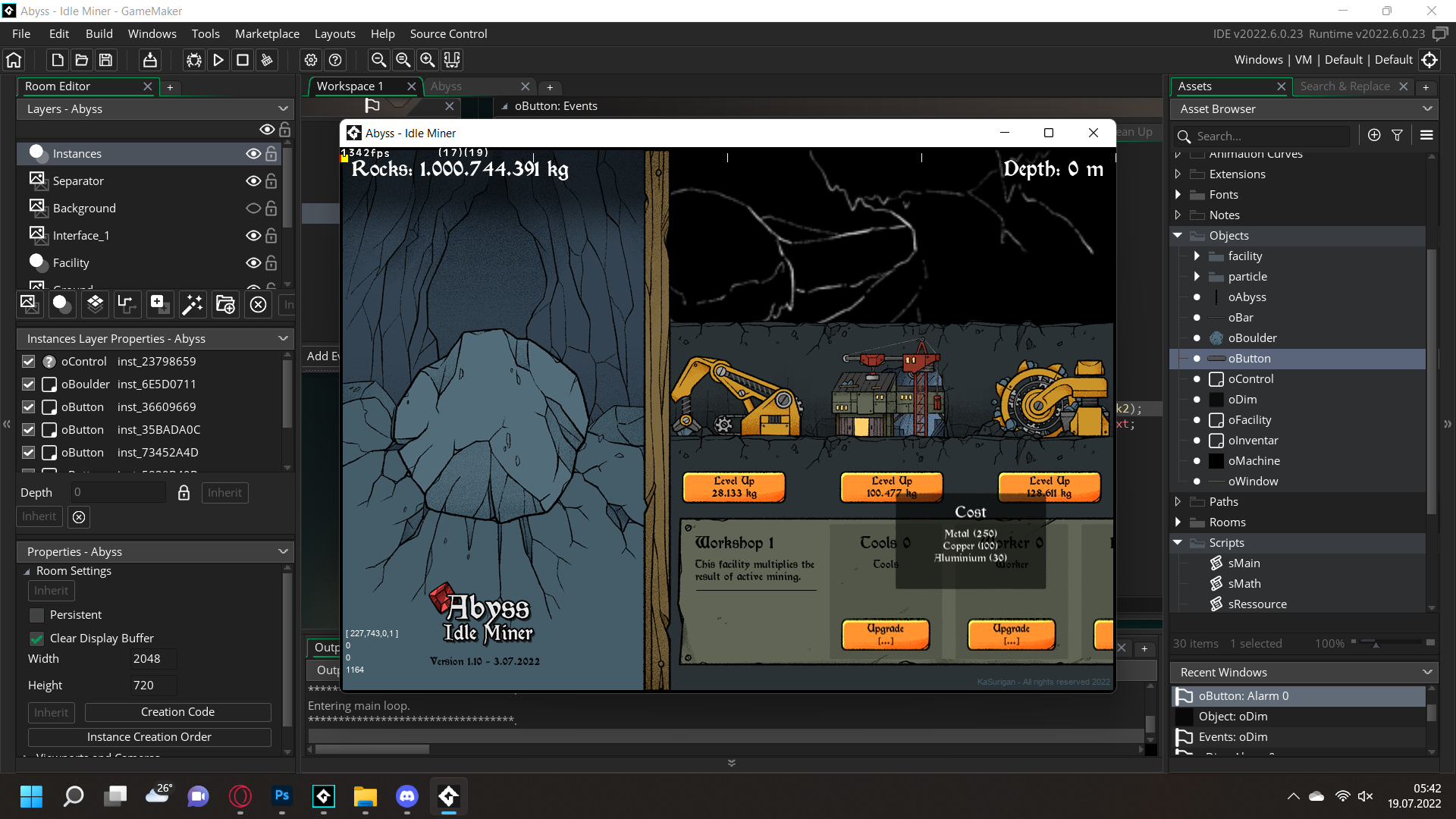Open the Windows menu in menu bar
Image resolution: width=1456 pixels, height=819 pixels.
(x=153, y=34)
